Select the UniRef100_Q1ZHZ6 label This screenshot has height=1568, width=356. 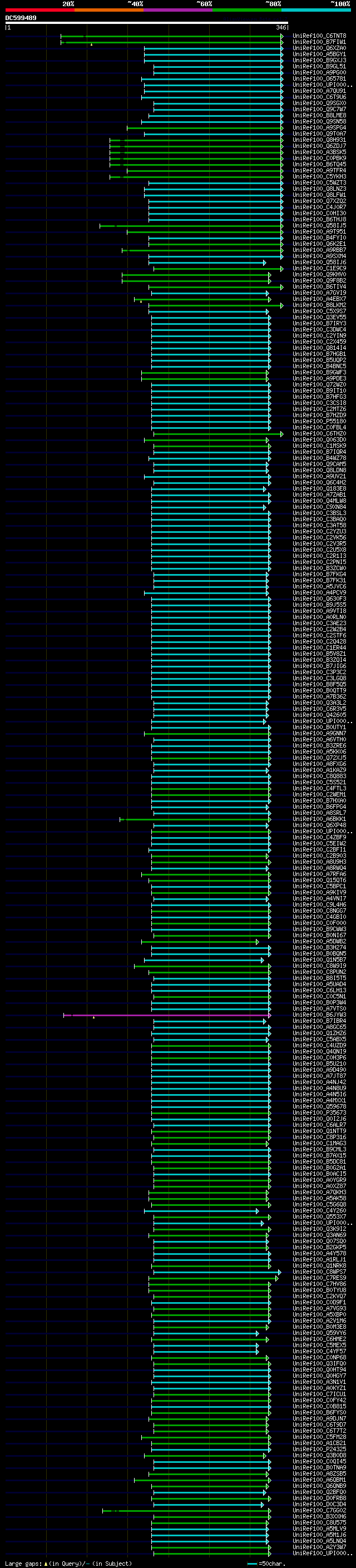(319, 1033)
